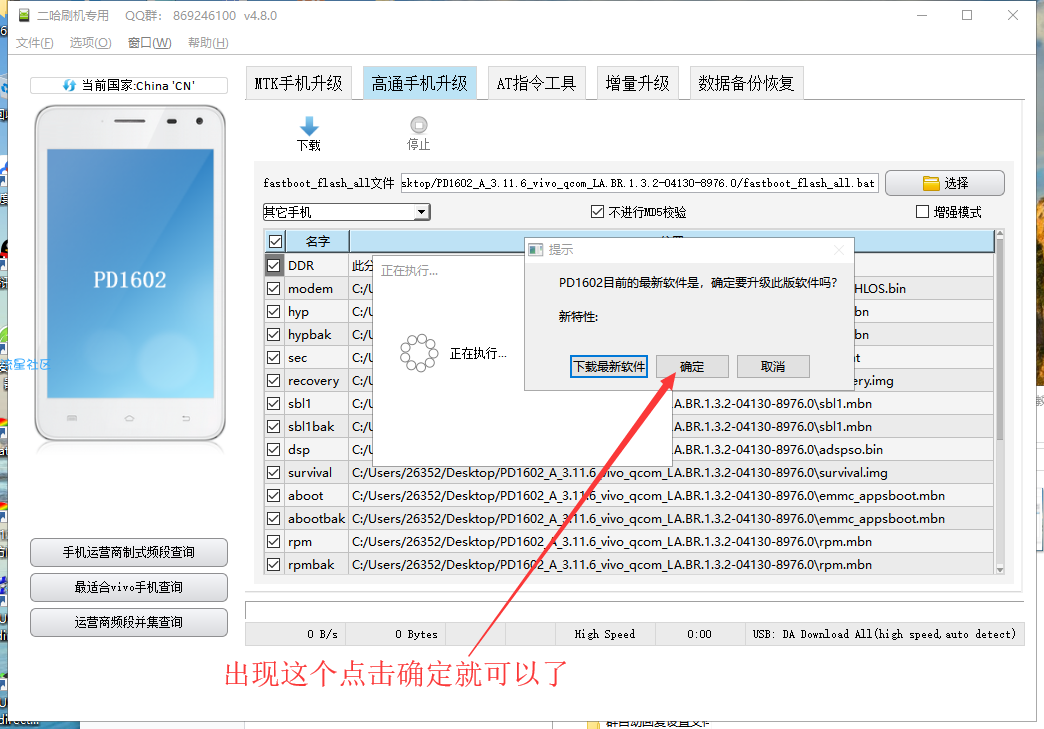
Task: Click 最适合vivo手机查询 button
Action: click(x=129, y=587)
